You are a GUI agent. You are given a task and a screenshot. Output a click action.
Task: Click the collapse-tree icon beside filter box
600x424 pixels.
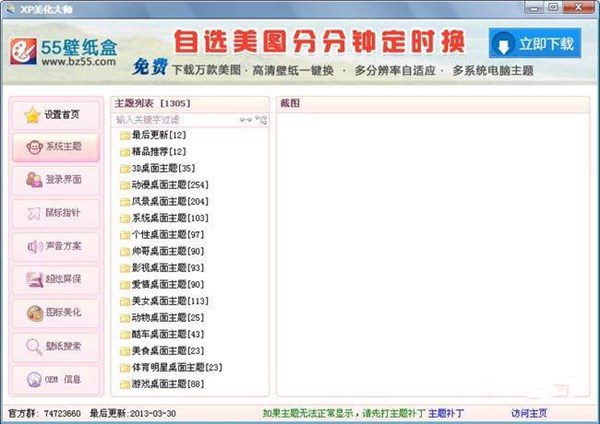coord(246,120)
